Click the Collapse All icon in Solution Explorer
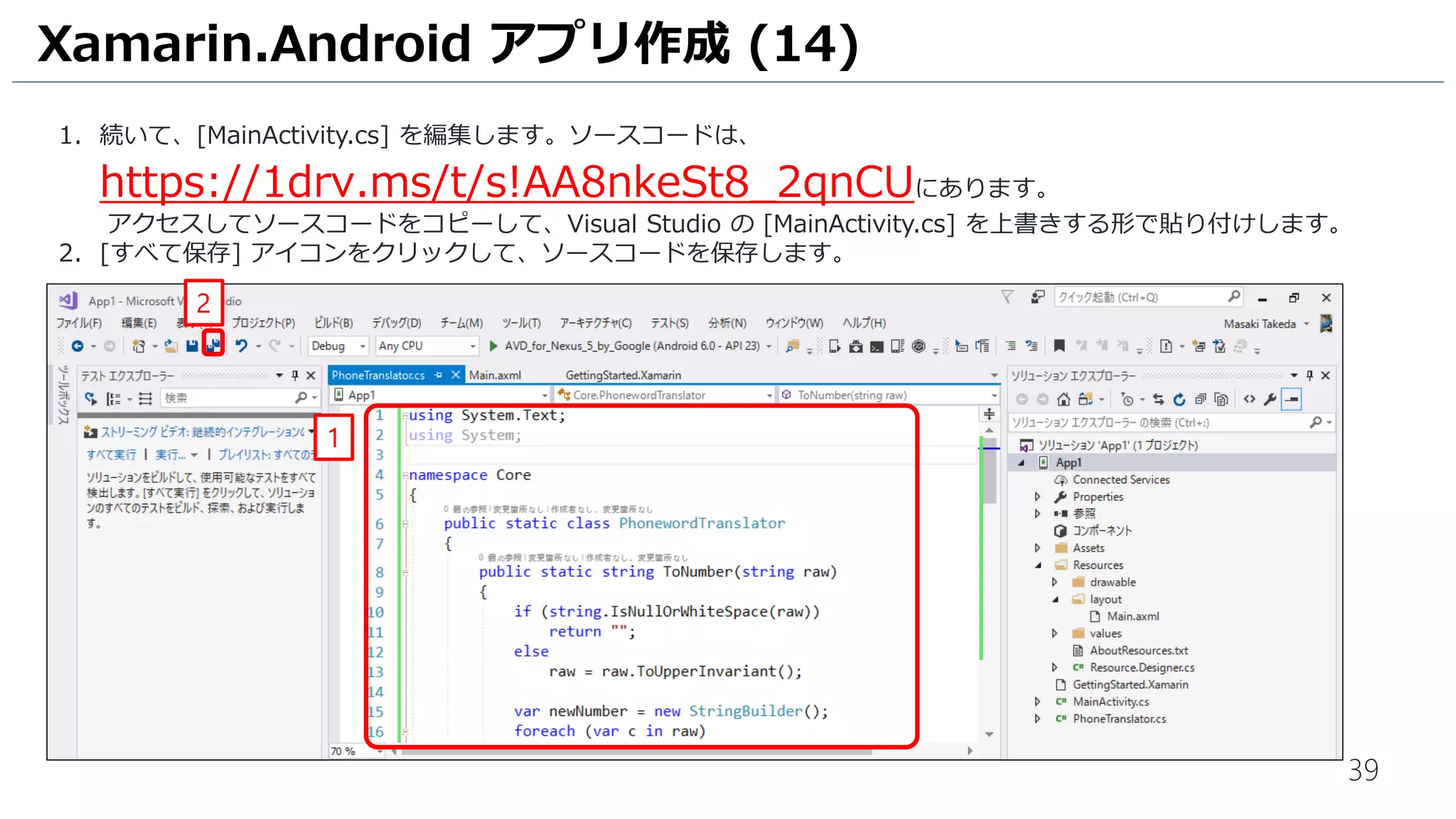Viewport: 1456px width, 819px height. pyautogui.click(x=1201, y=400)
